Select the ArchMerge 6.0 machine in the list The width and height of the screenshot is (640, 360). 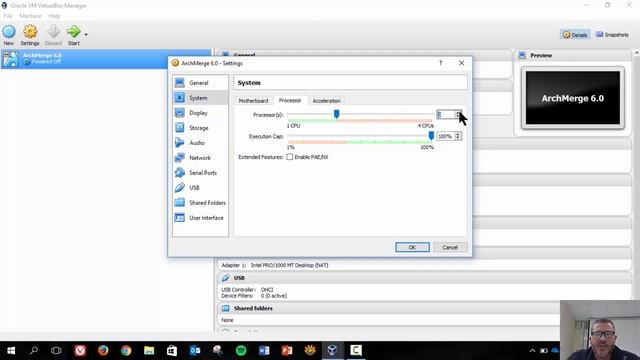[x=106, y=59]
